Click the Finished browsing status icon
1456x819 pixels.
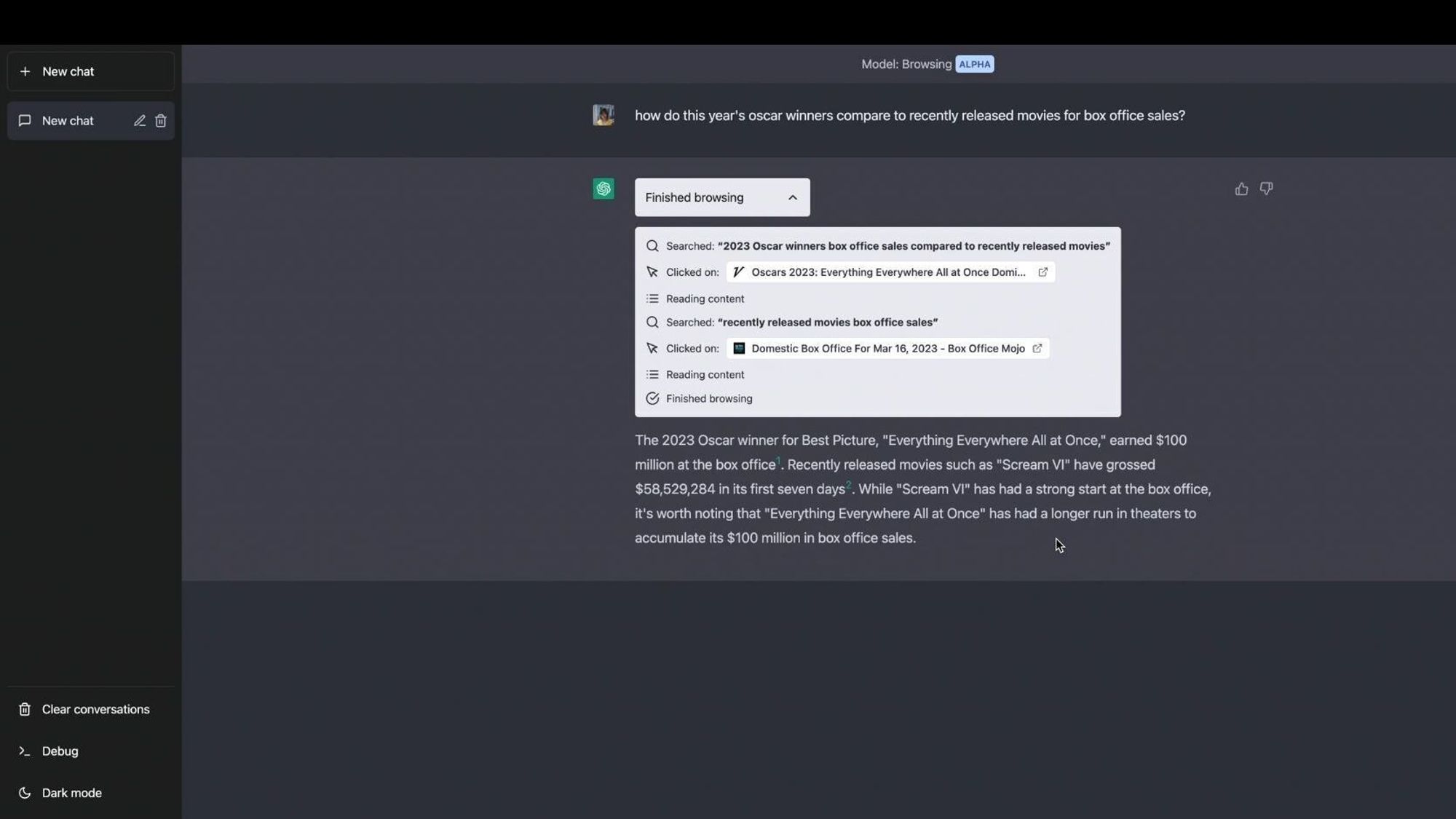tap(652, 399)
